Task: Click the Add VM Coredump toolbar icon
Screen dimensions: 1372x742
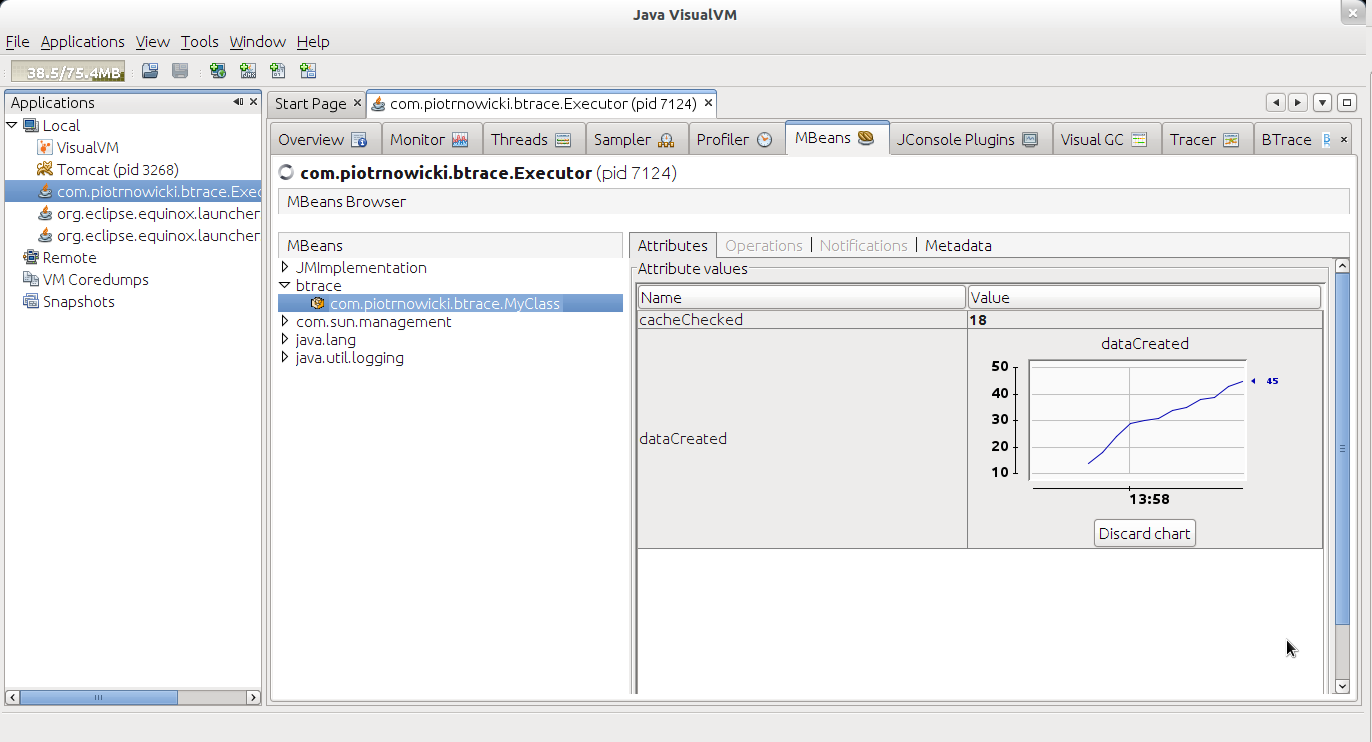Action: (278, 71)
